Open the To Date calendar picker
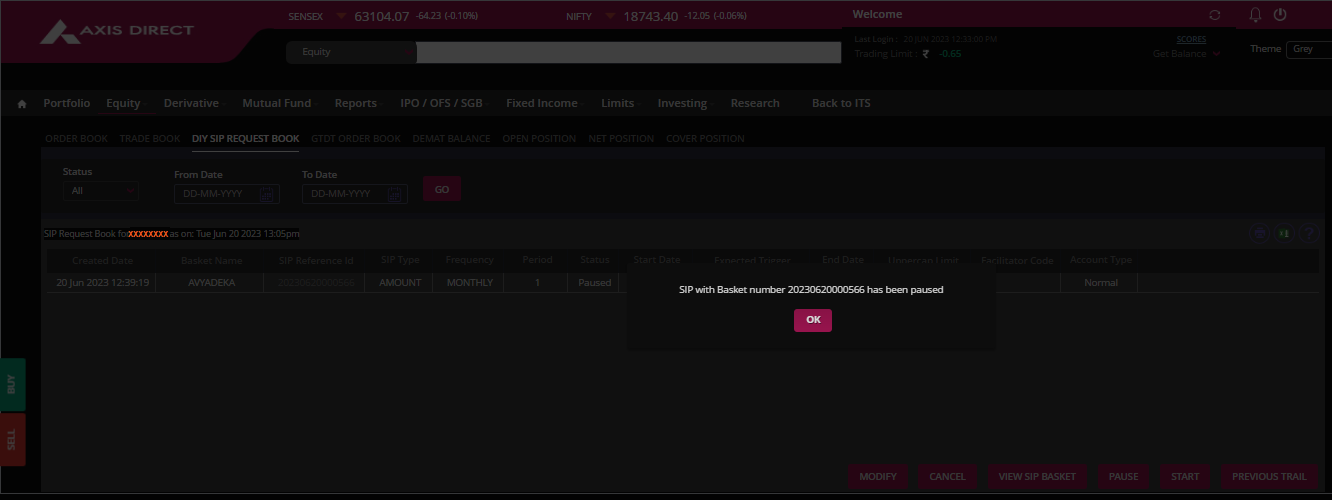This screenshot has width=1332, height=500. (395, 194)
